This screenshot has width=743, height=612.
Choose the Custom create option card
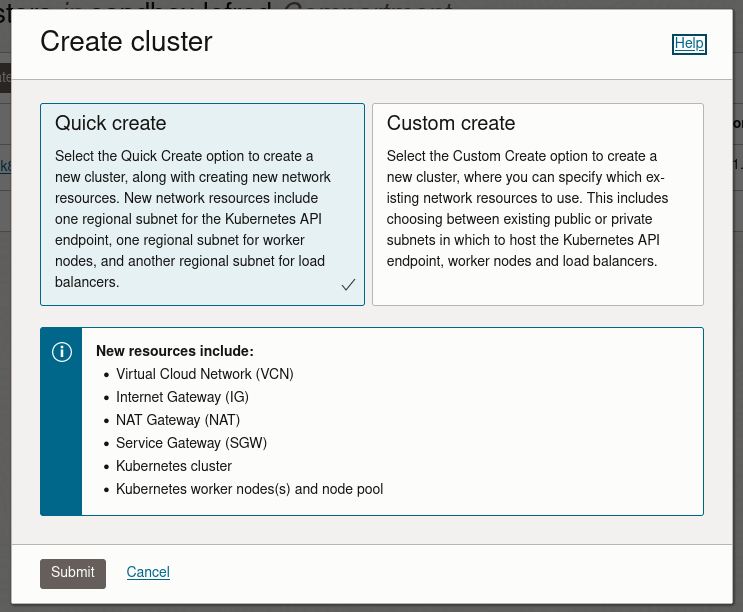click(537, 204)
